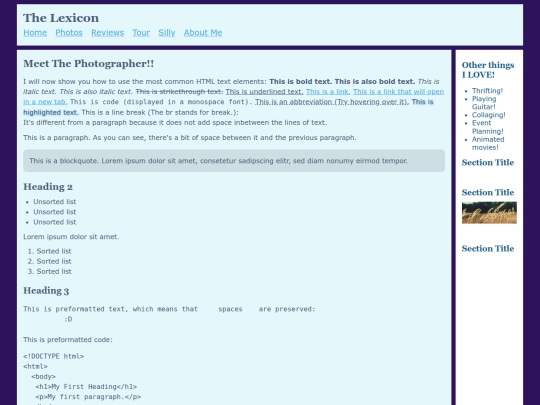Click the Heading 2 title
This screenshot has height=405, width=540.
[48, 187]
